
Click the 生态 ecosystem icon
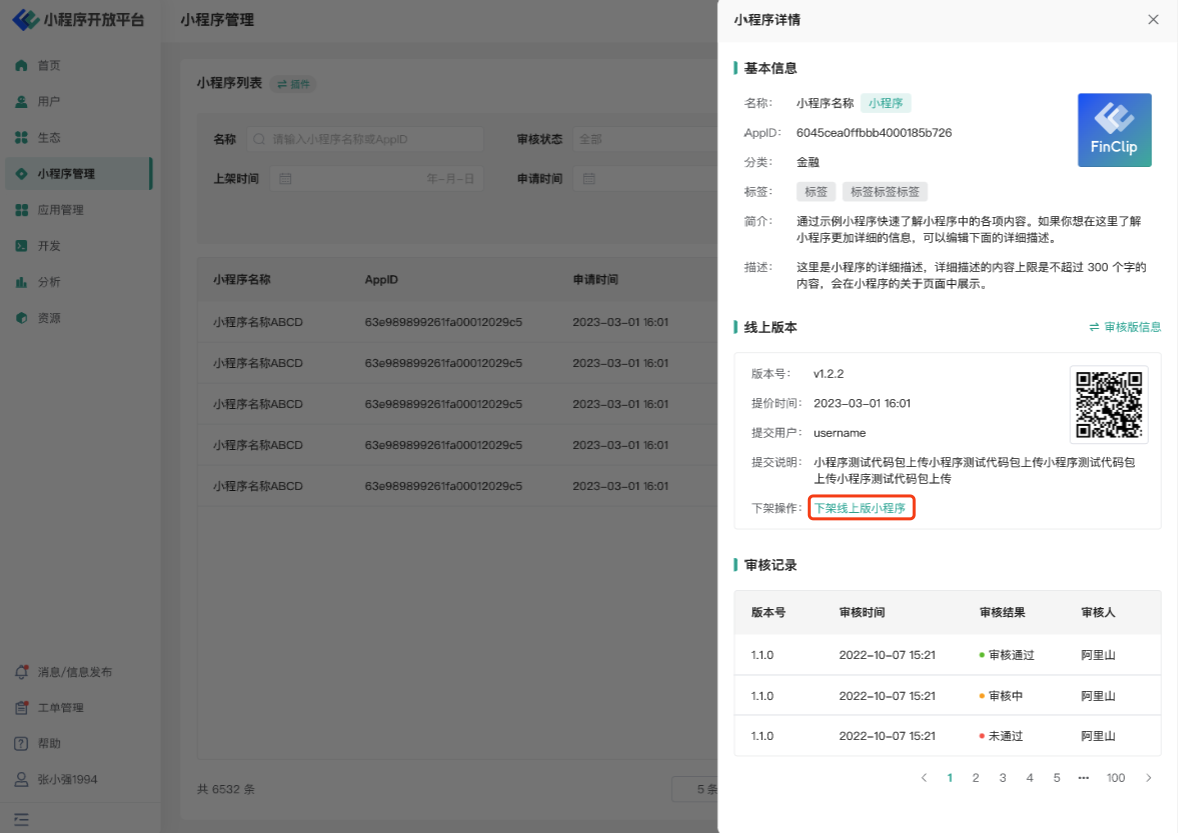[21, 137]
